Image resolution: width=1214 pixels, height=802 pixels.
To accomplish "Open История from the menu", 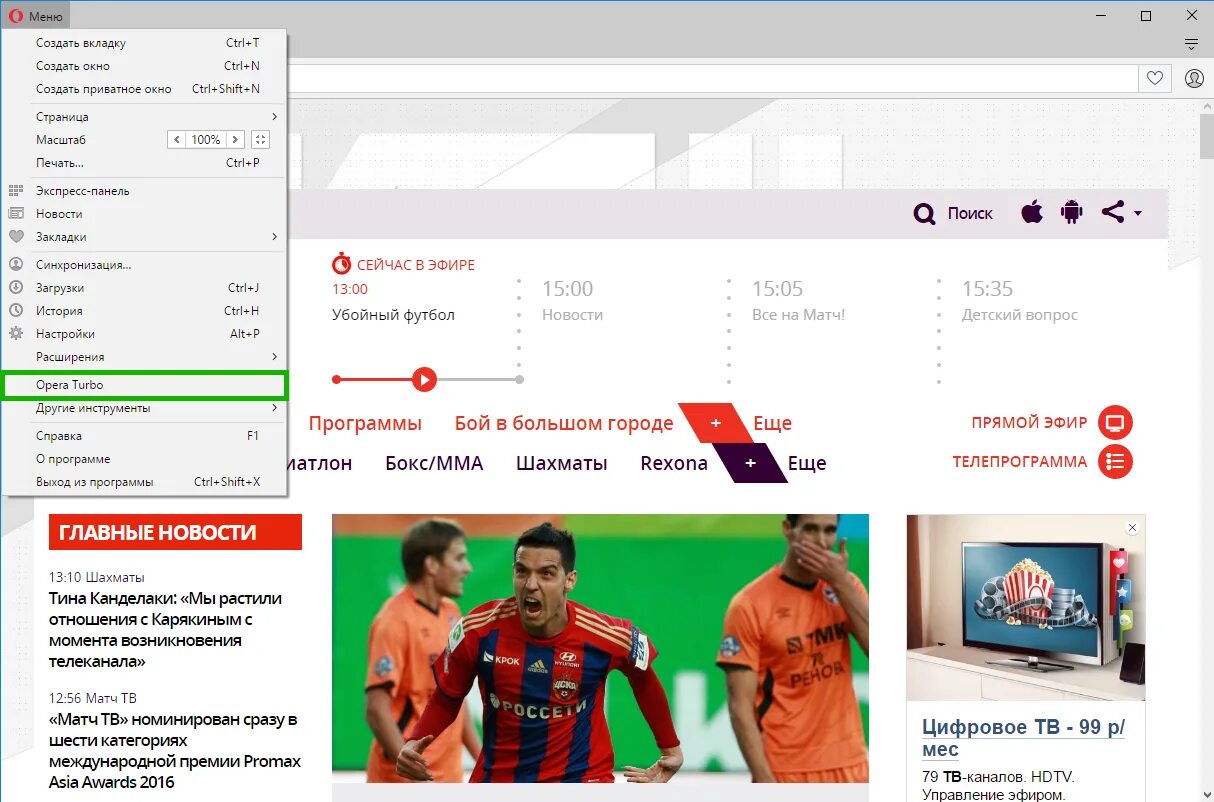I will click(144, 311).
